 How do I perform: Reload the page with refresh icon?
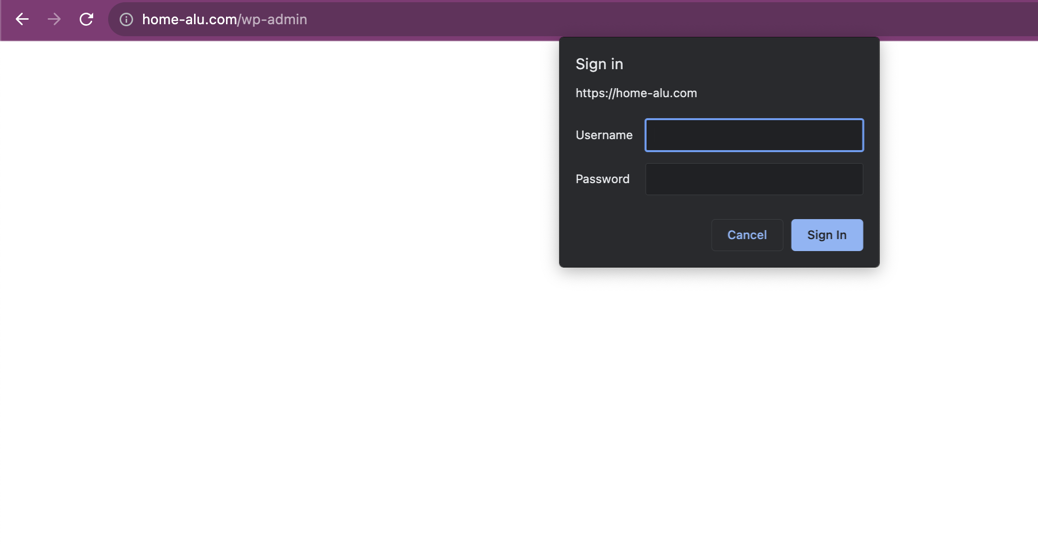click(x=86, y=19)
